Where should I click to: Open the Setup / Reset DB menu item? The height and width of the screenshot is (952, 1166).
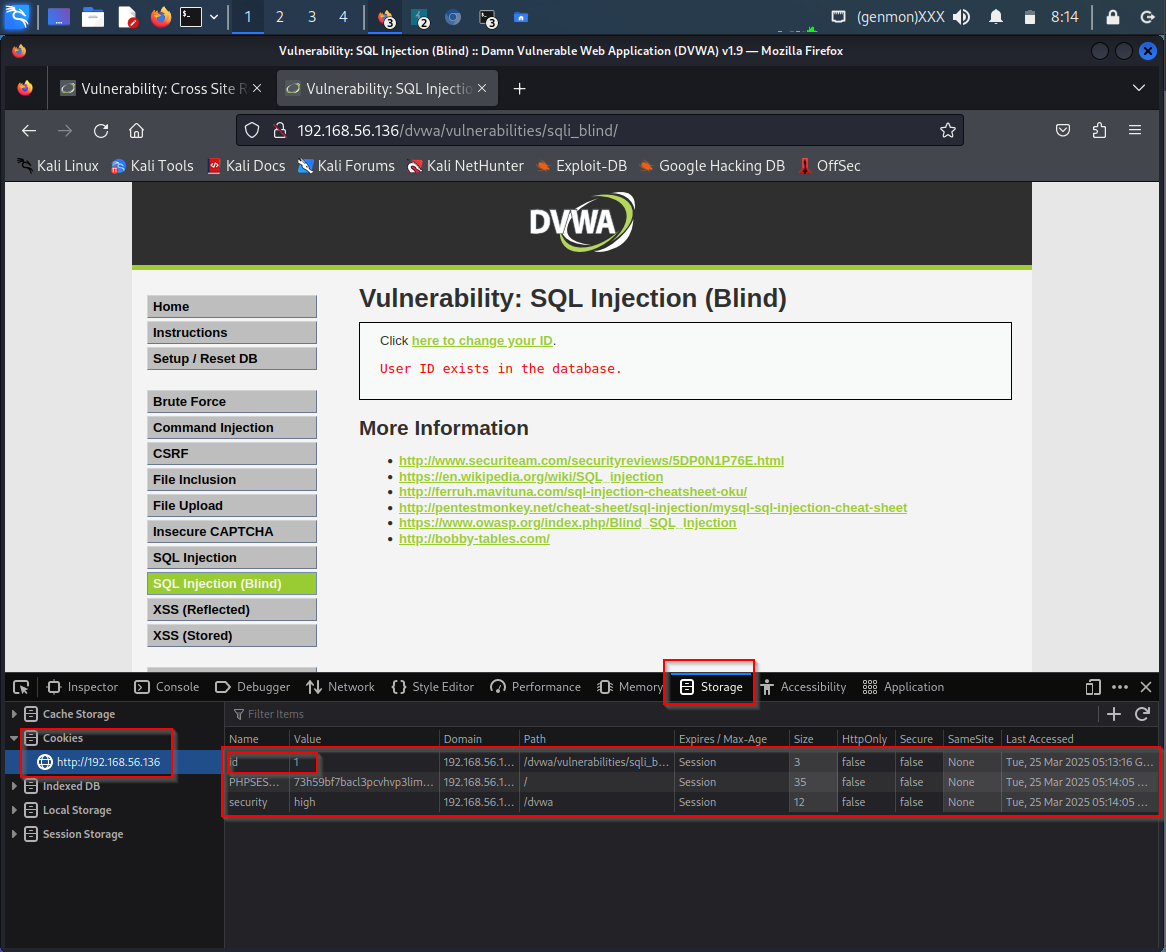click(x=231, y=358)
